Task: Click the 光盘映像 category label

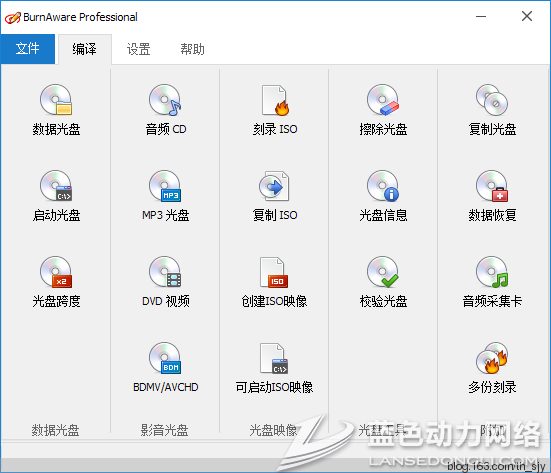Action: [x=273, y=430]
